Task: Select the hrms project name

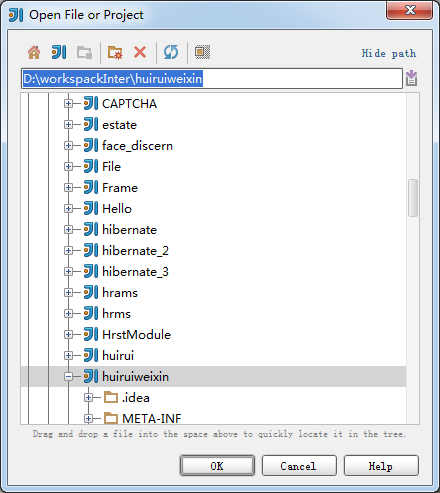Action: pos(116,314)
